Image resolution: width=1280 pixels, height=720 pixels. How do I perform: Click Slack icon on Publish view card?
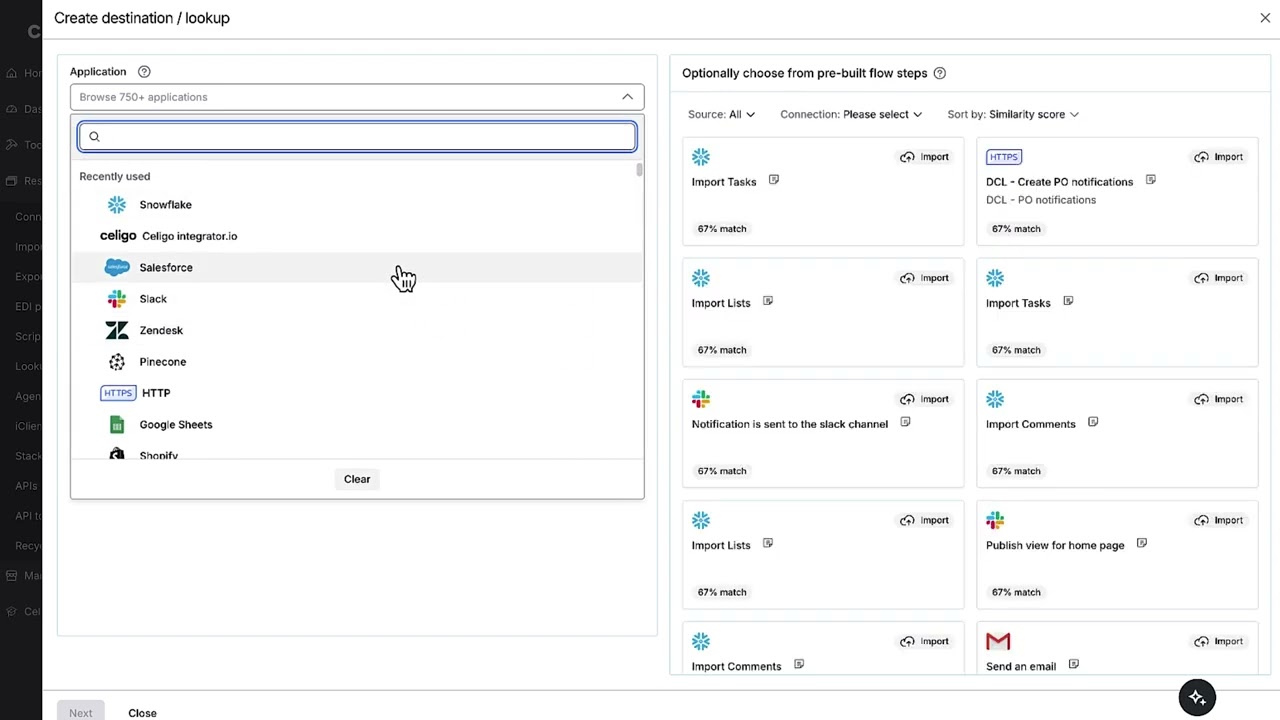[995, 520]
